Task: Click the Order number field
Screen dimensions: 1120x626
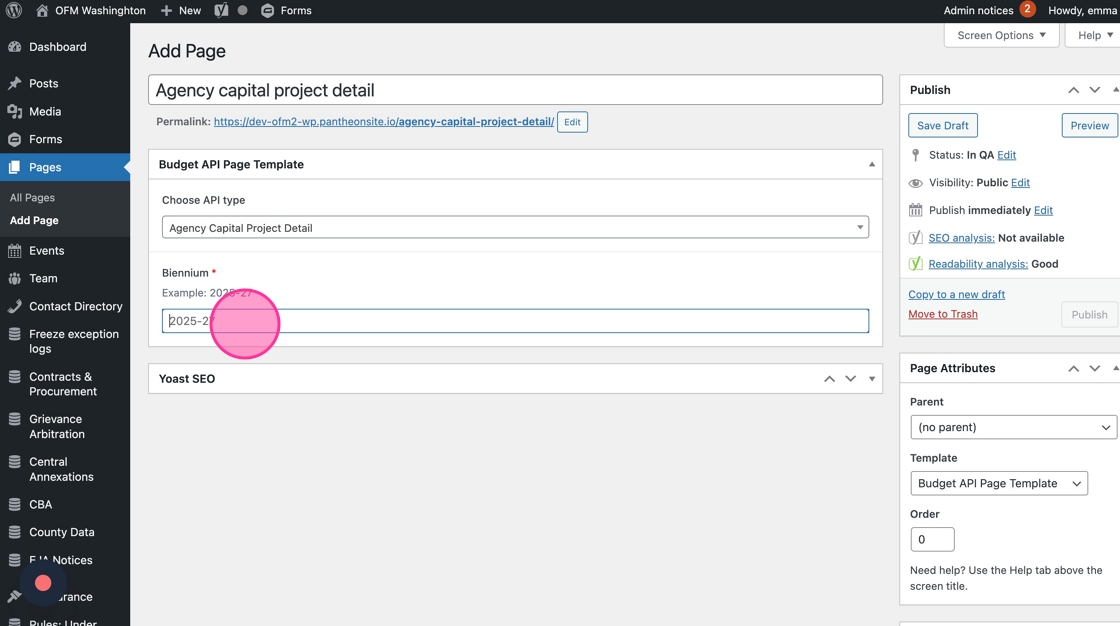Action: pyautogui.click(x=932, y=540)
